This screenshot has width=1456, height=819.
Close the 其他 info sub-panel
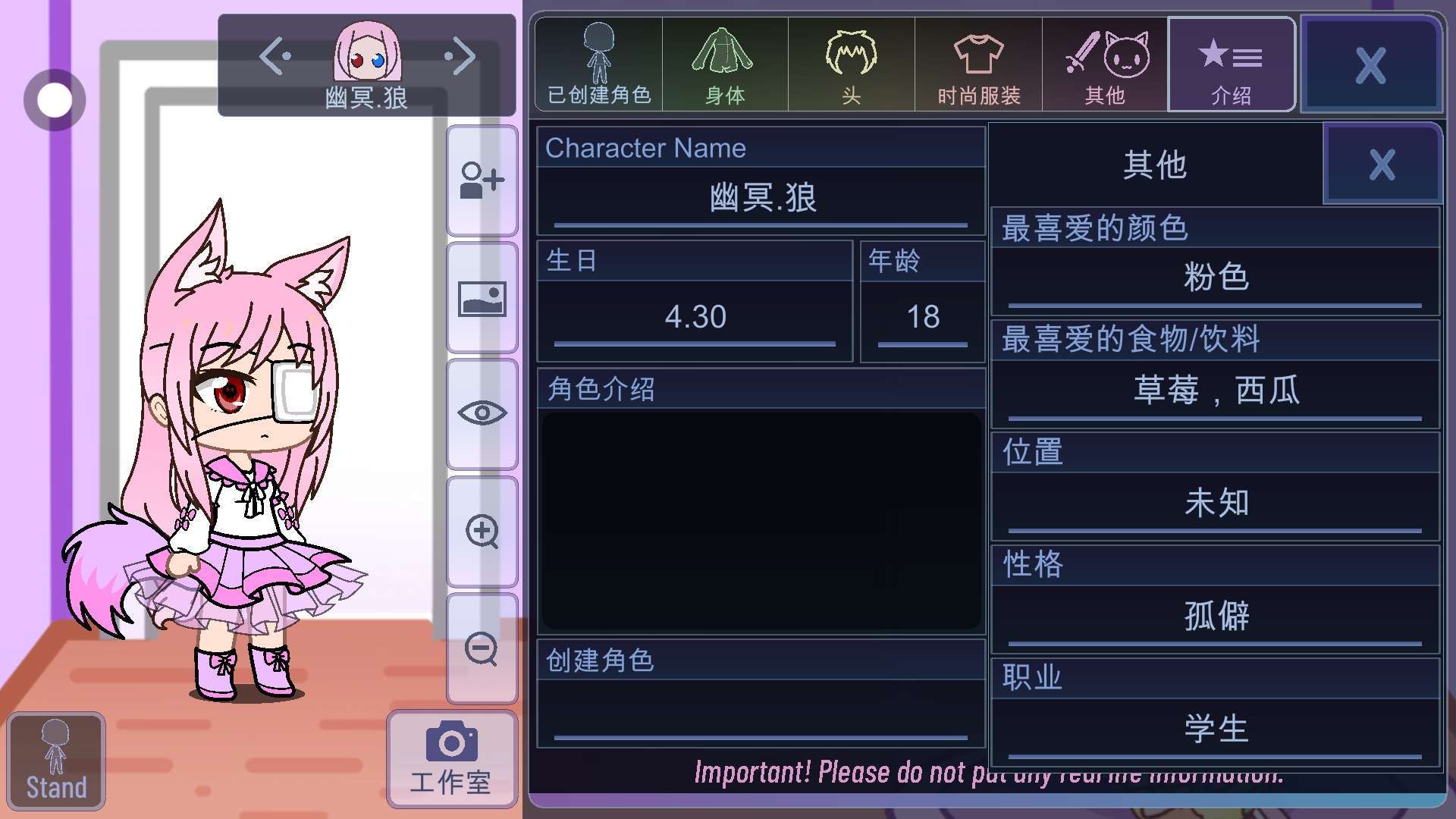coord(1382,164)
